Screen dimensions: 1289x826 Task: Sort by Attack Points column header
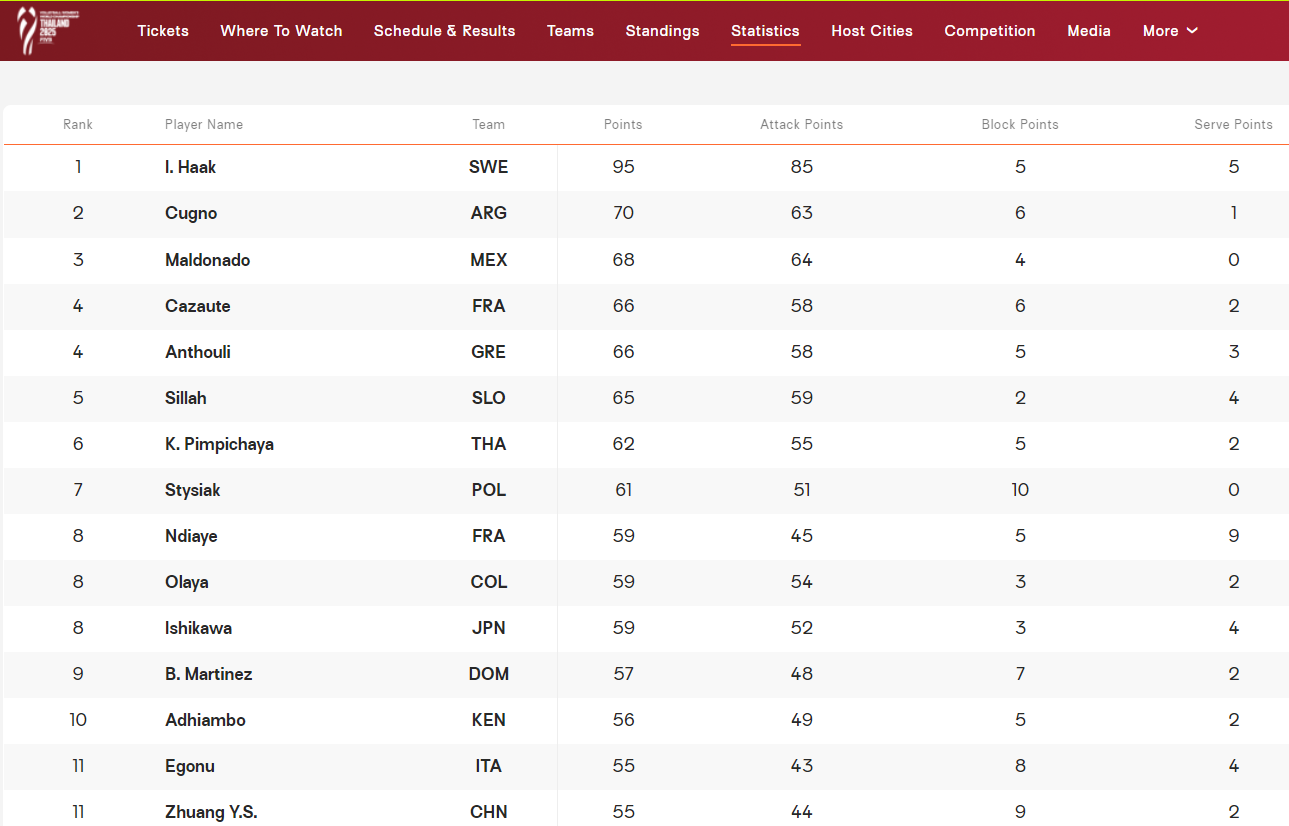click(x=801, y=125)
